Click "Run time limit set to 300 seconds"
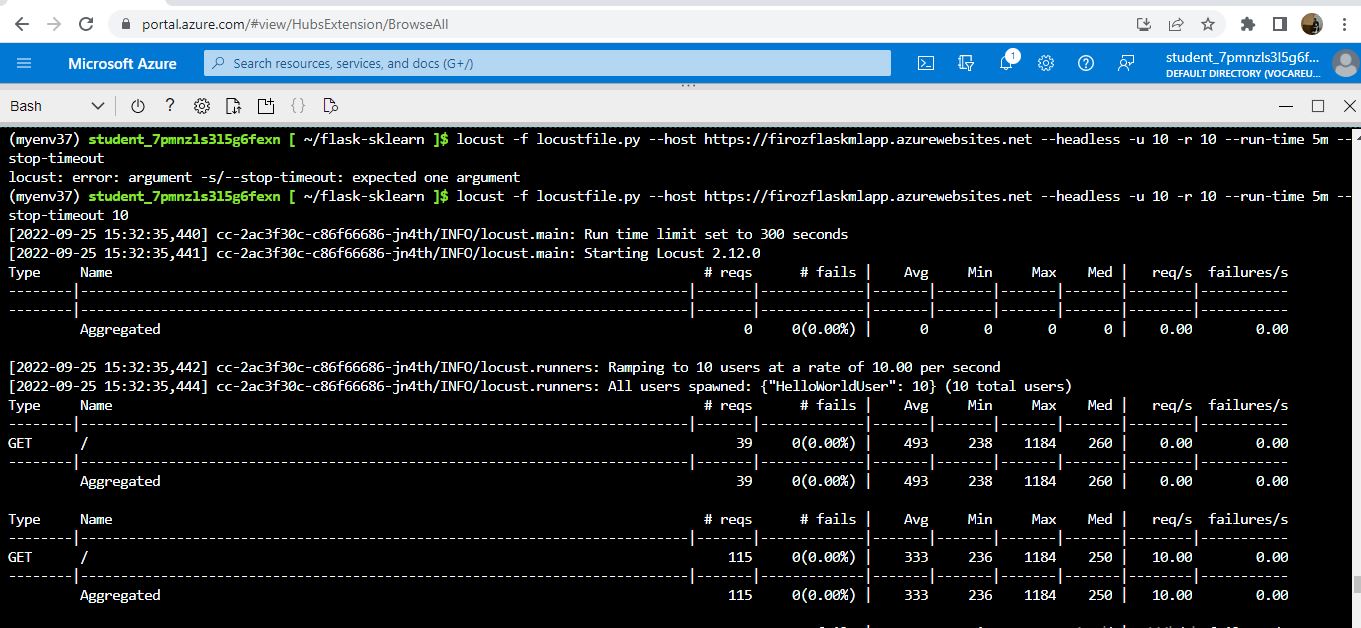The width and height of the screenshot is (1361, 628). coord(716,234)
